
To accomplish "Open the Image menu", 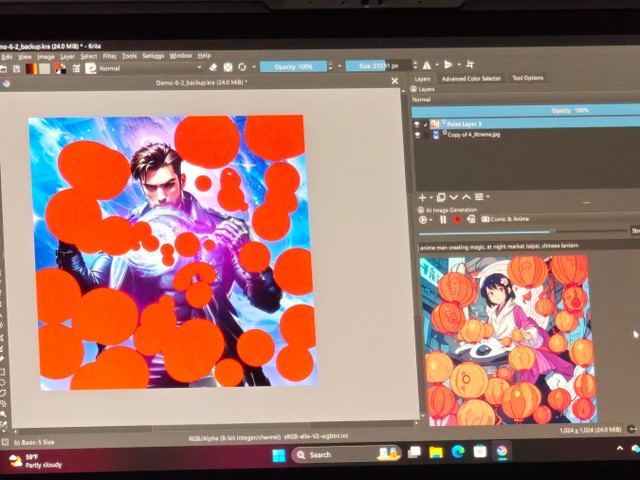I will (46, 57).
